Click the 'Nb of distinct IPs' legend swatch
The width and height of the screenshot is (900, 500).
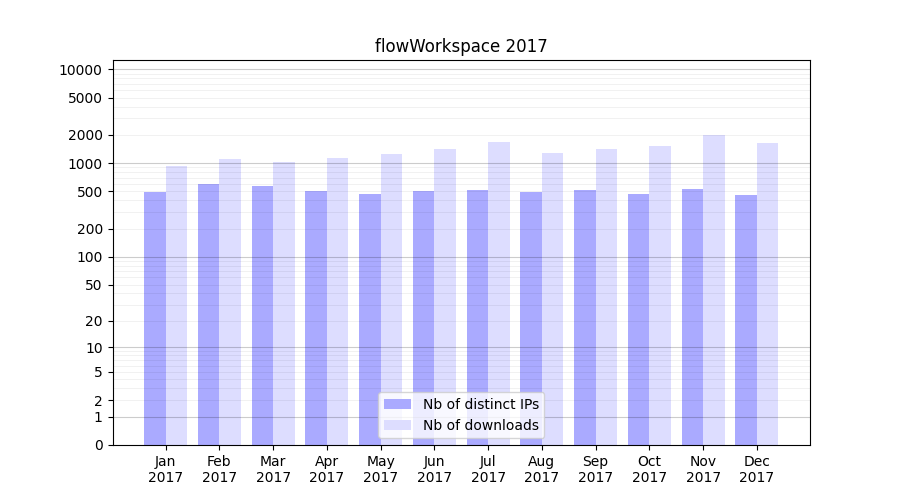397,404
